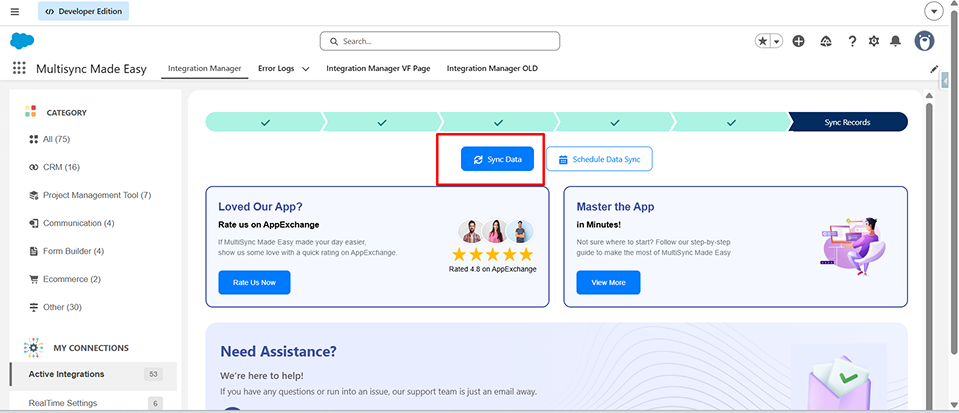The width and height of the screenshot is (959, 413).
Task: Open the Integration Manager OLD tab
Action: (x=492, y=69)
